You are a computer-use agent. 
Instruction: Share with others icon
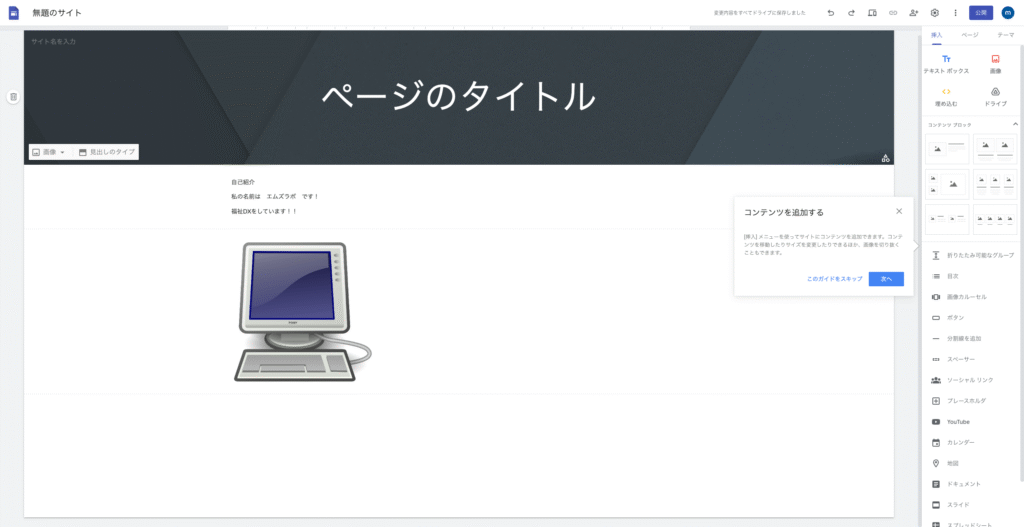click(914, 12)
